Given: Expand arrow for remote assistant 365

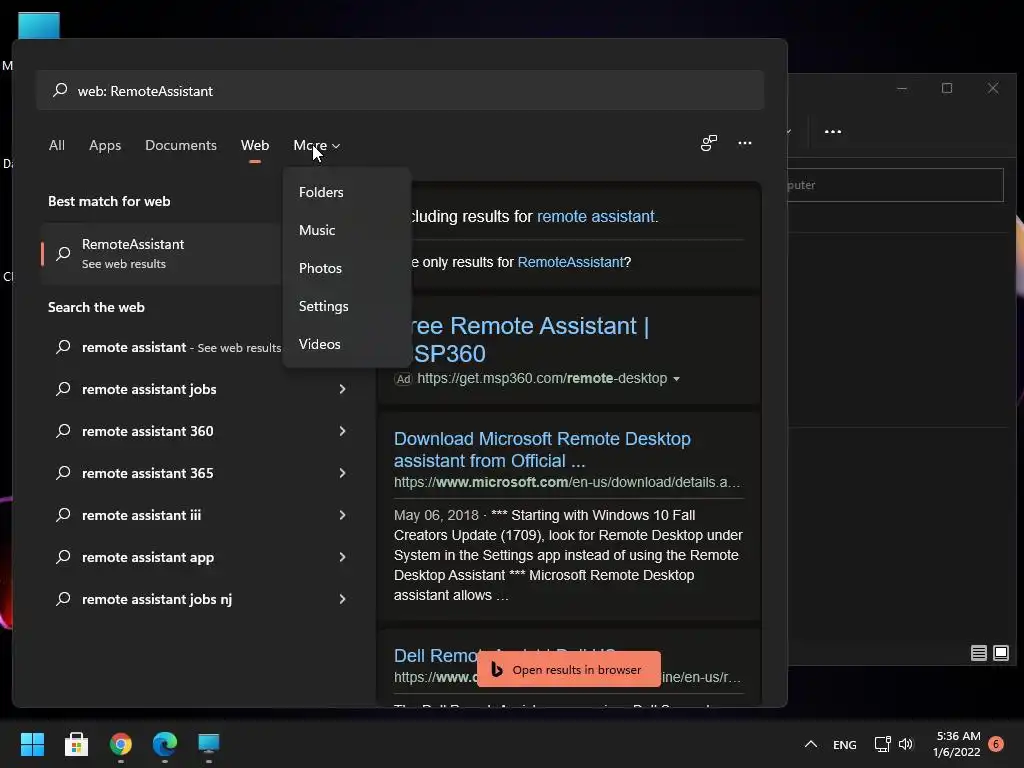Looking at the screenshot, I should tap(342, 473).
